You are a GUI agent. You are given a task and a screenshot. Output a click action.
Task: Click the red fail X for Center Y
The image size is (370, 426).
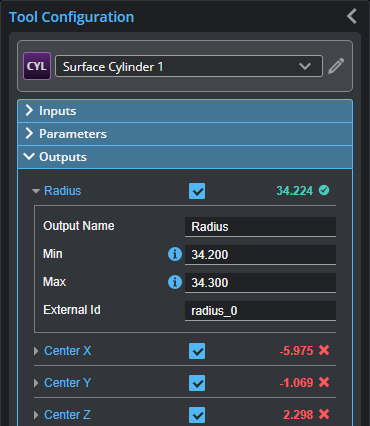click(324, 382)
